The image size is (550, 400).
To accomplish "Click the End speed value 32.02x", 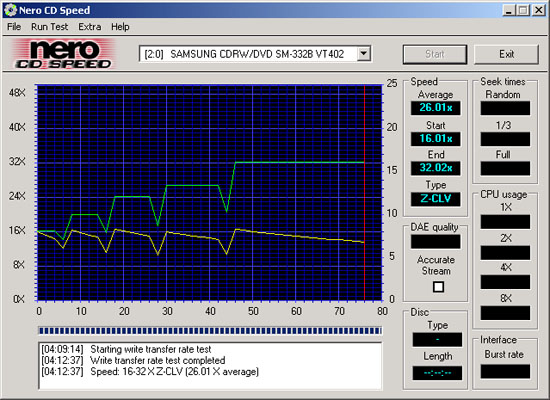I will [436, 168].
